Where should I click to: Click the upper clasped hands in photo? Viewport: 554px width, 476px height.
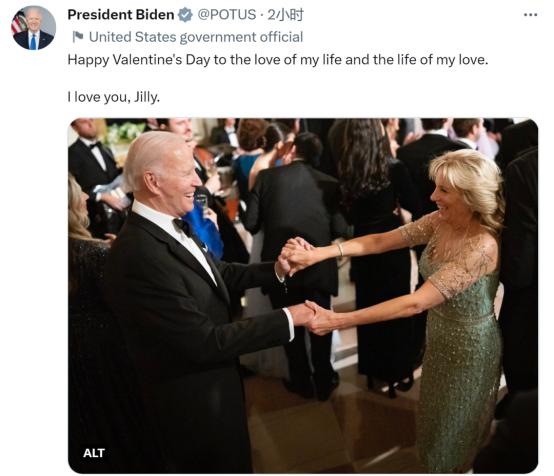[x=297, y=255]
